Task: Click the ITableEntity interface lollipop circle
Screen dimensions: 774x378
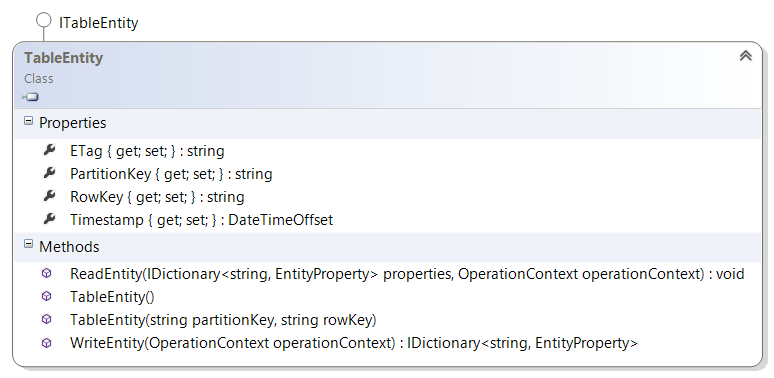Action: click(44, 21)
